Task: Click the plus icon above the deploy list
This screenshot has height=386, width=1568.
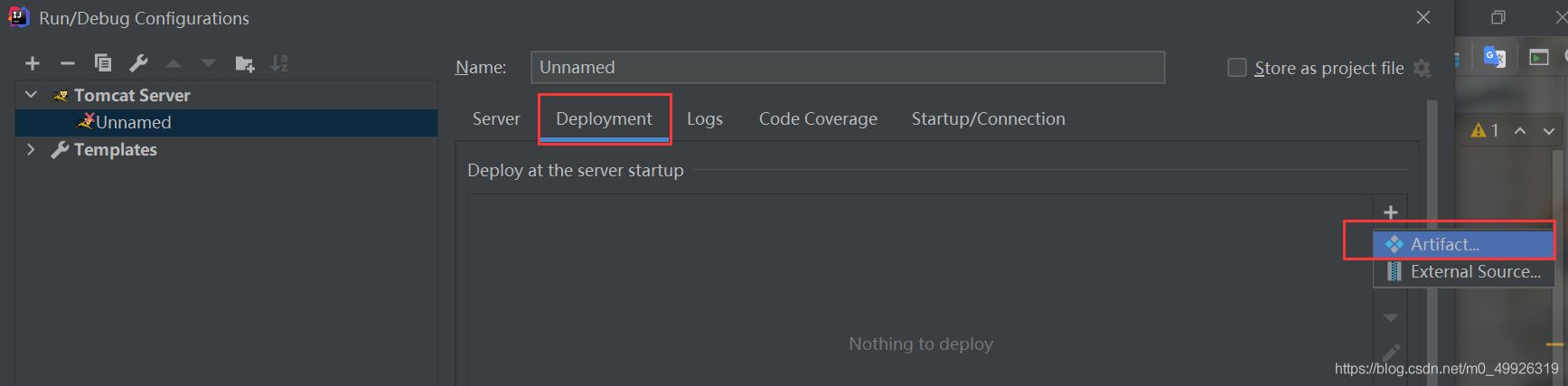Action: tap(1390, 212)
